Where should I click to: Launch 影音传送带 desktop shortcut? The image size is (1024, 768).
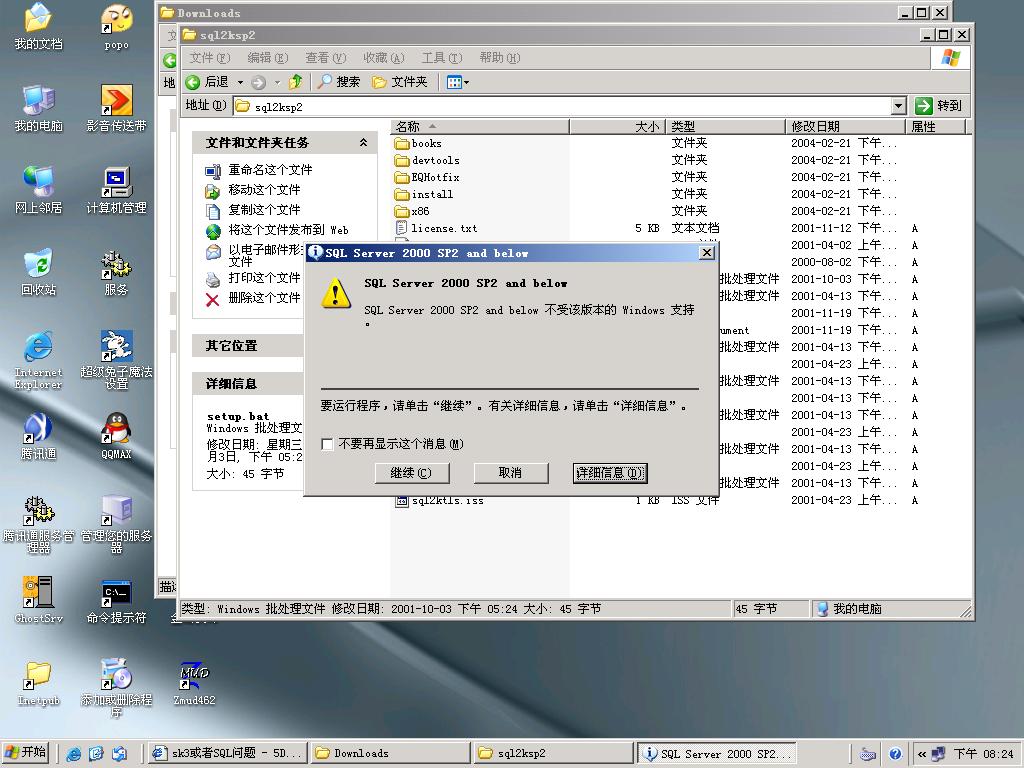click(116, 108)
